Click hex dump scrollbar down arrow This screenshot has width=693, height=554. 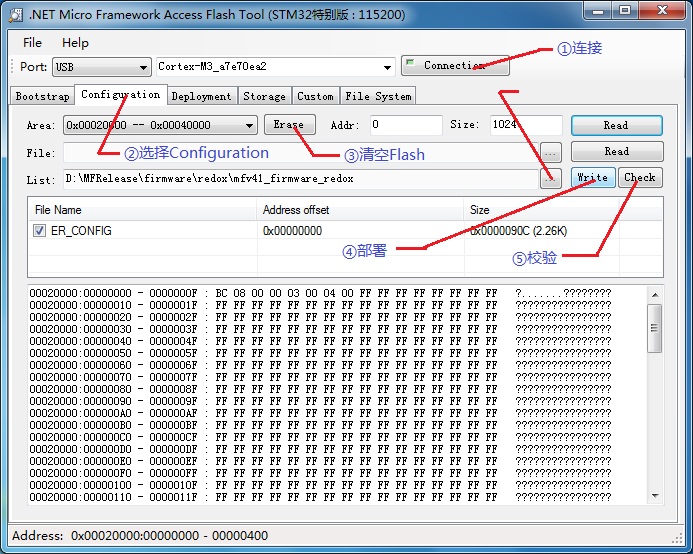(x=655, y=496)
